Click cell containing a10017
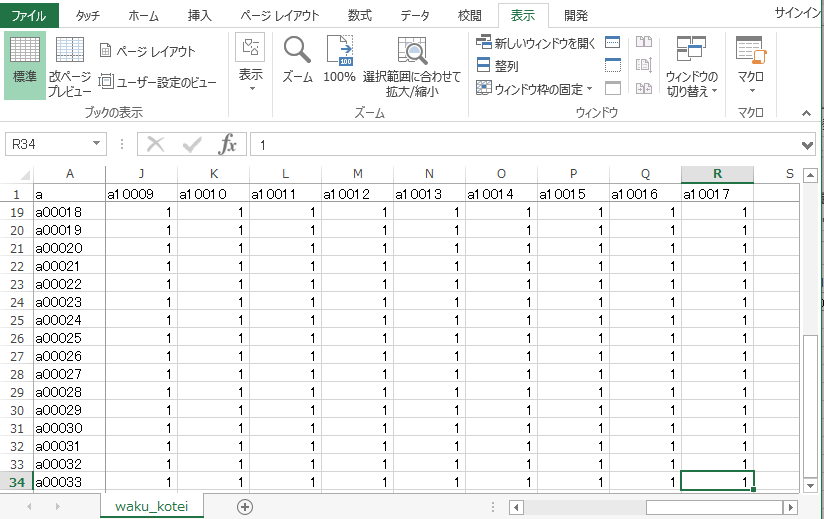 tap(717, 194)
